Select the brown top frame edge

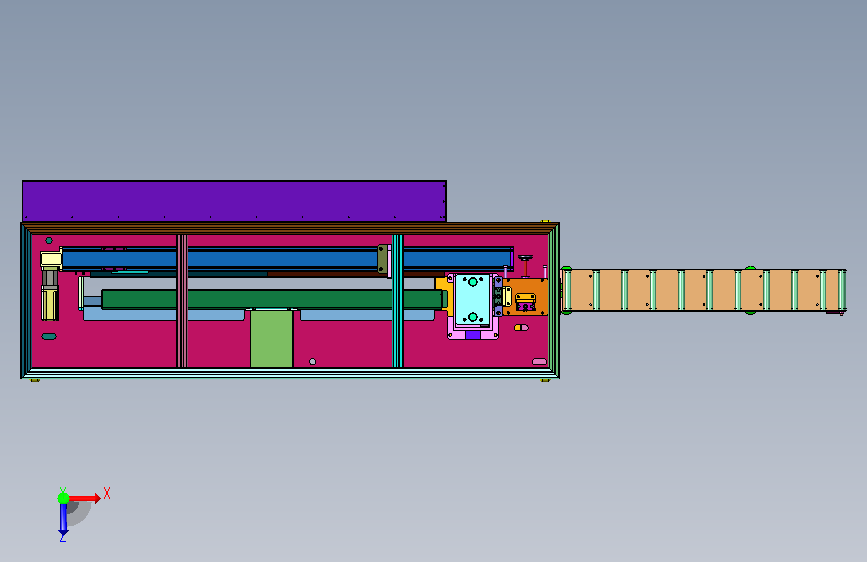pos(290,228)
